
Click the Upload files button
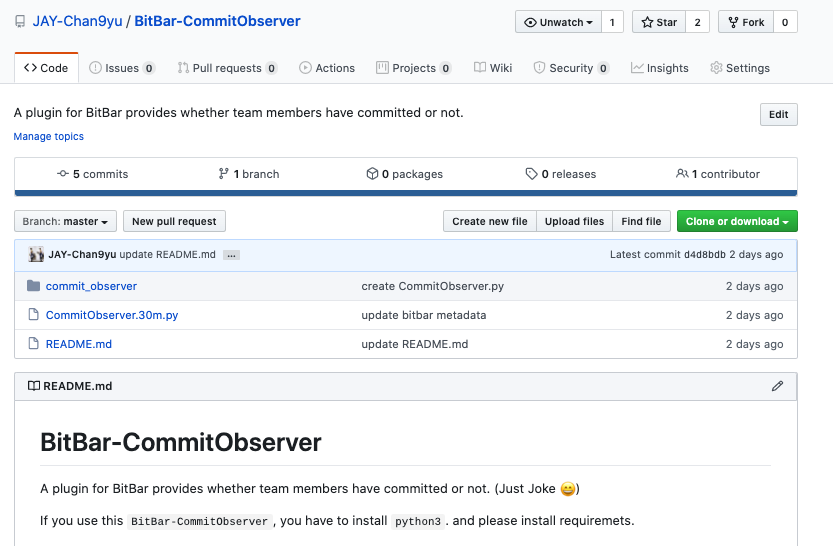[574, 221]
